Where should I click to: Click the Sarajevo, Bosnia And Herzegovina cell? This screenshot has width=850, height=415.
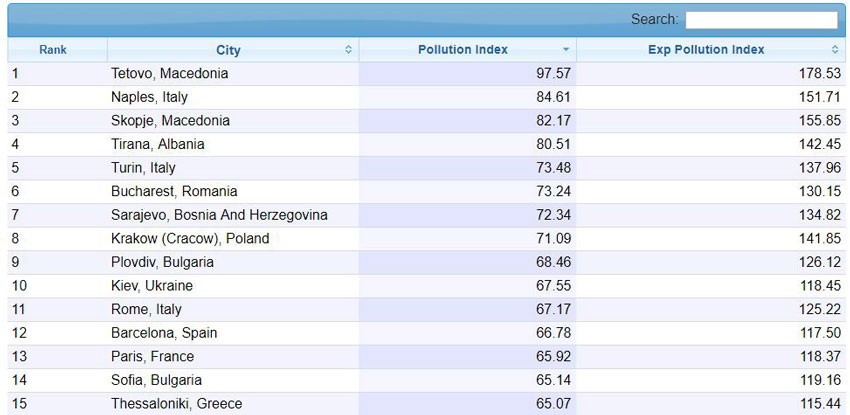coord(219,215)
